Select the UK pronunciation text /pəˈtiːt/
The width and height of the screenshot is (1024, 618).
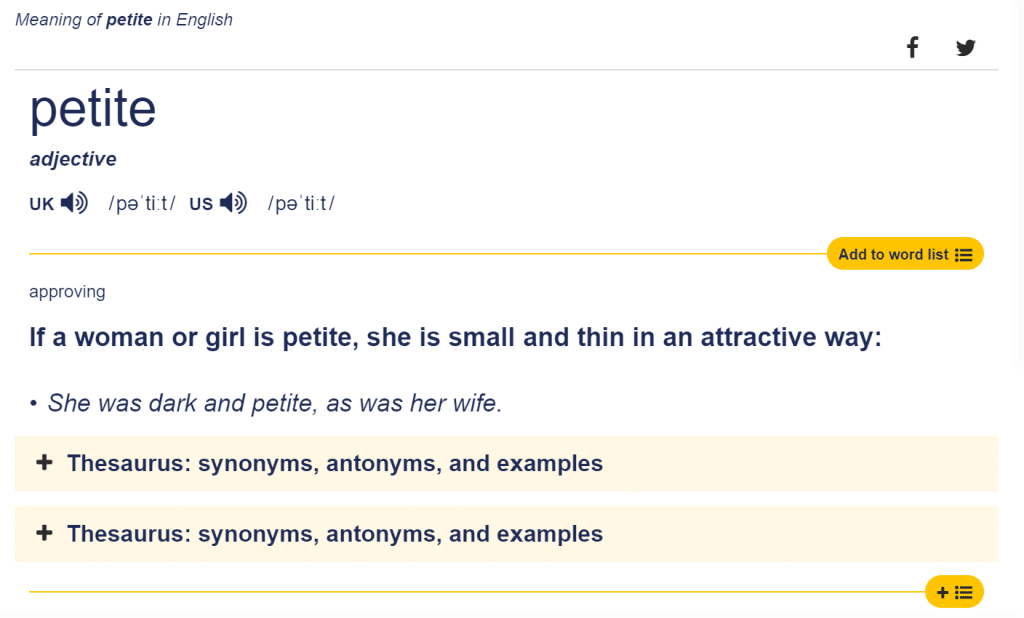tap(144, 202)
